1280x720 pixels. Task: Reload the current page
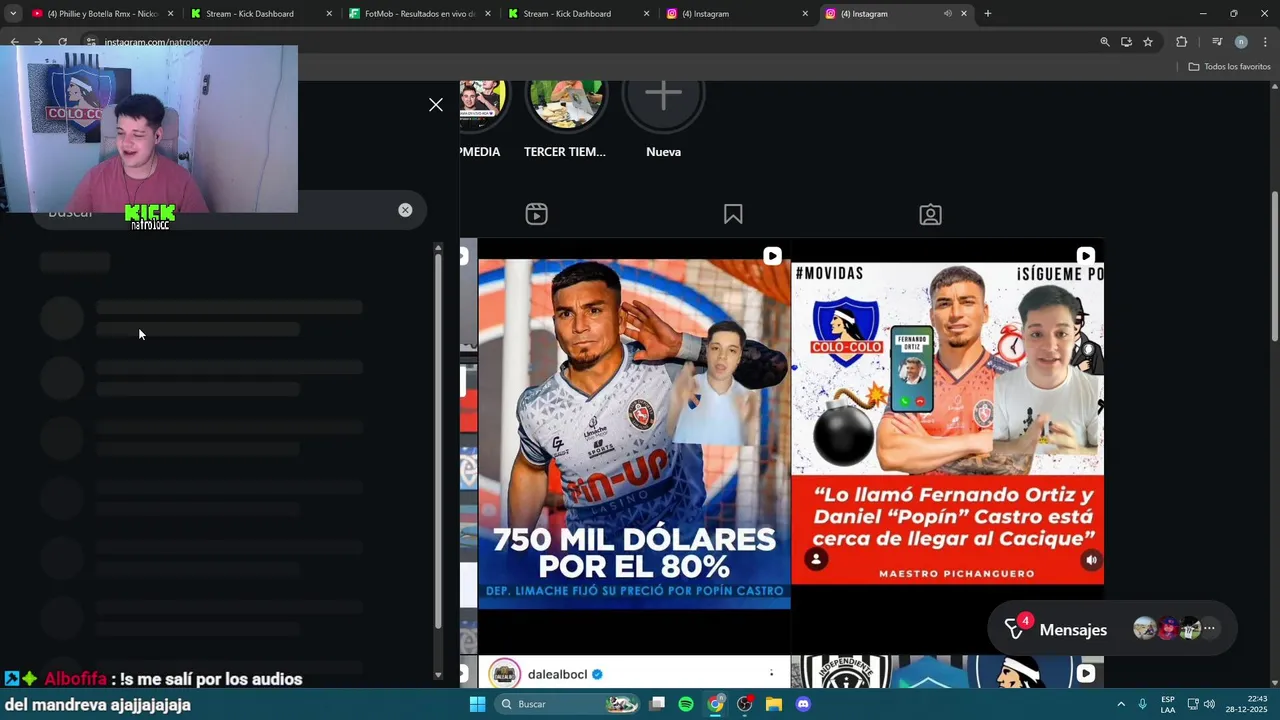[62, 42]
